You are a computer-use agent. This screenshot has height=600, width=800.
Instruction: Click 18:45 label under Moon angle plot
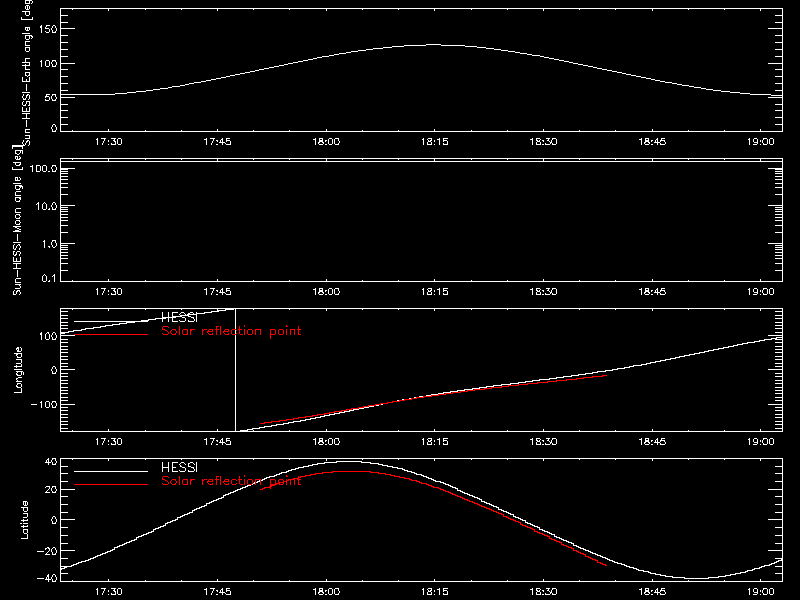[652, 291]
